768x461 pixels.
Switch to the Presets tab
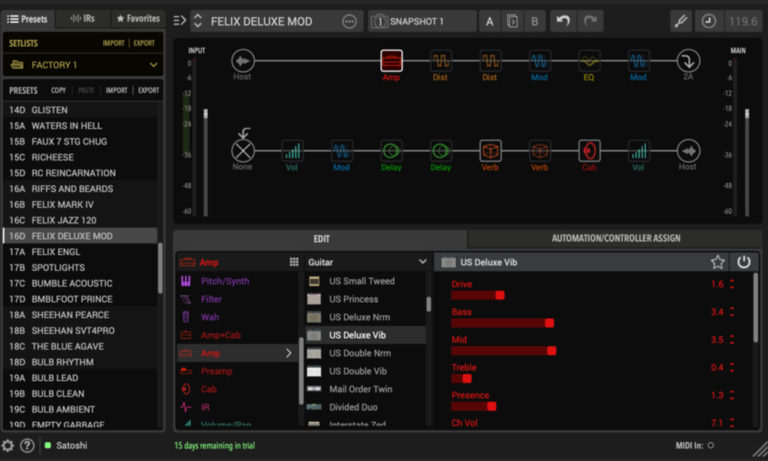[28, 19]
